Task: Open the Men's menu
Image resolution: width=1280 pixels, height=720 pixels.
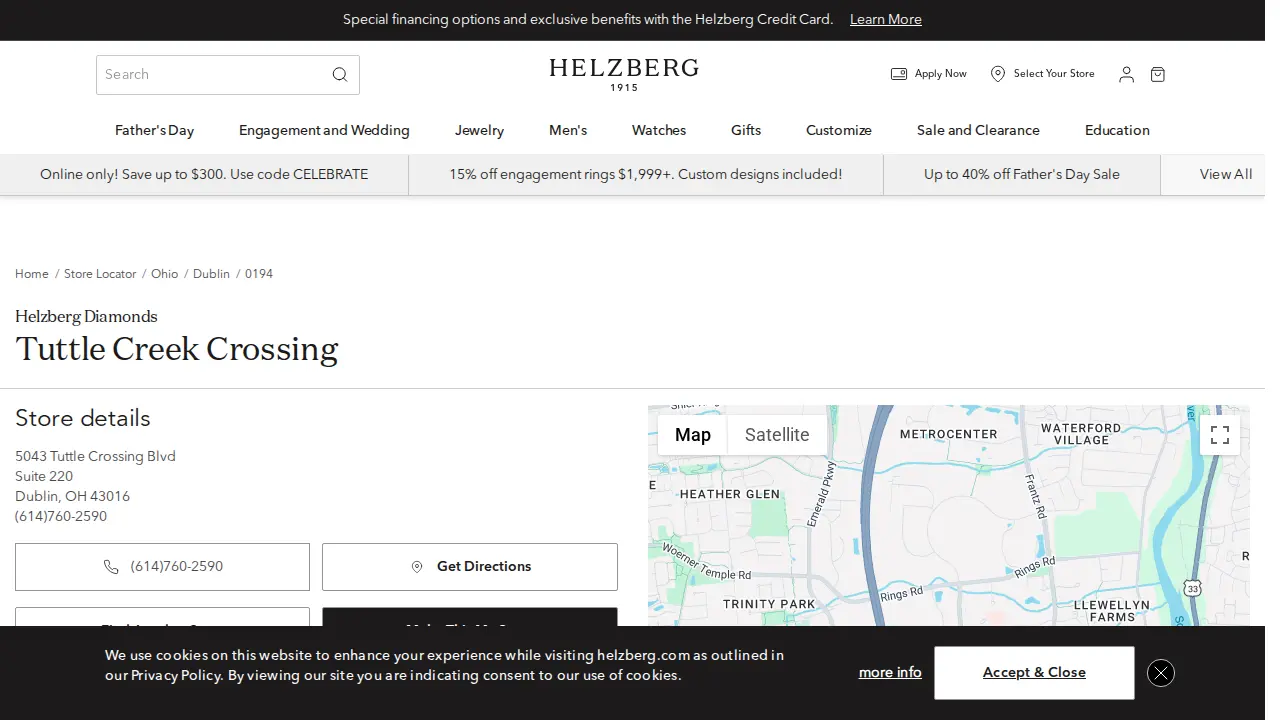Action: click(x=568, y=130)
